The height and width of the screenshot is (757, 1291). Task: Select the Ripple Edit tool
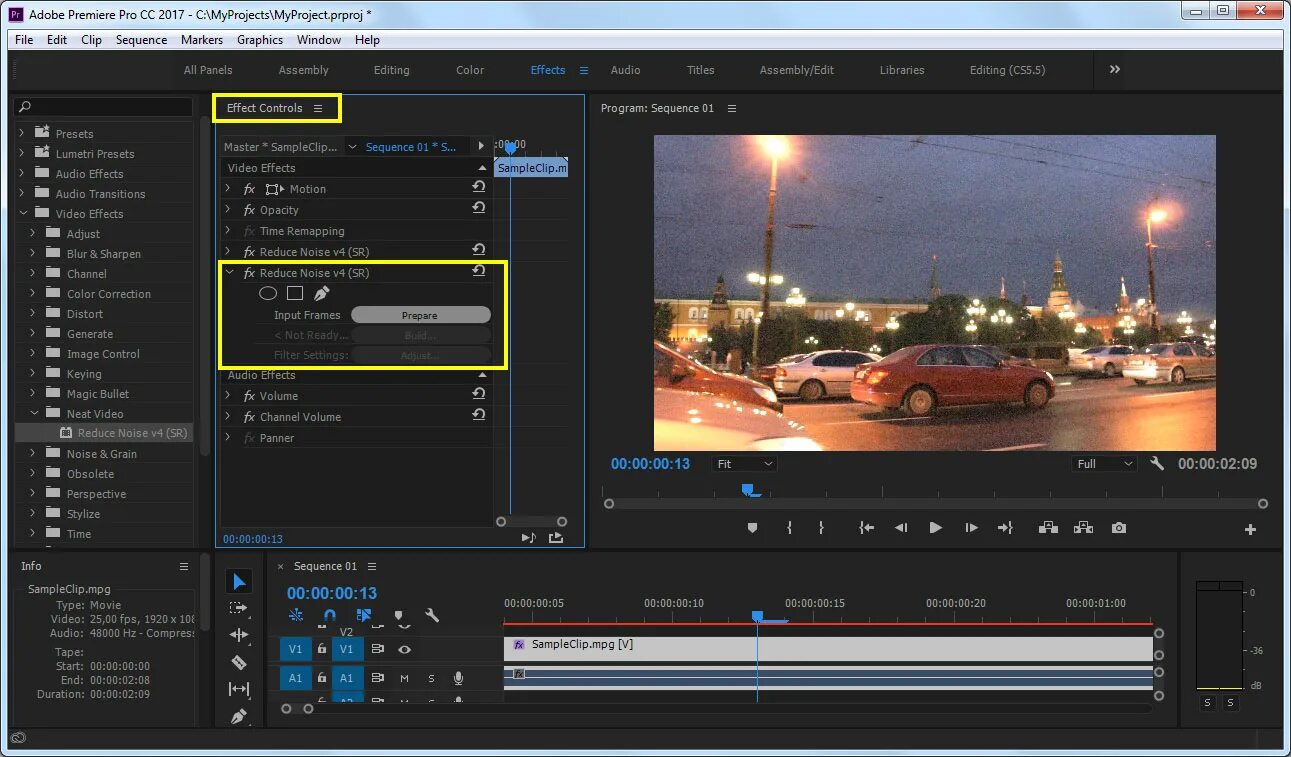point(239,635)
